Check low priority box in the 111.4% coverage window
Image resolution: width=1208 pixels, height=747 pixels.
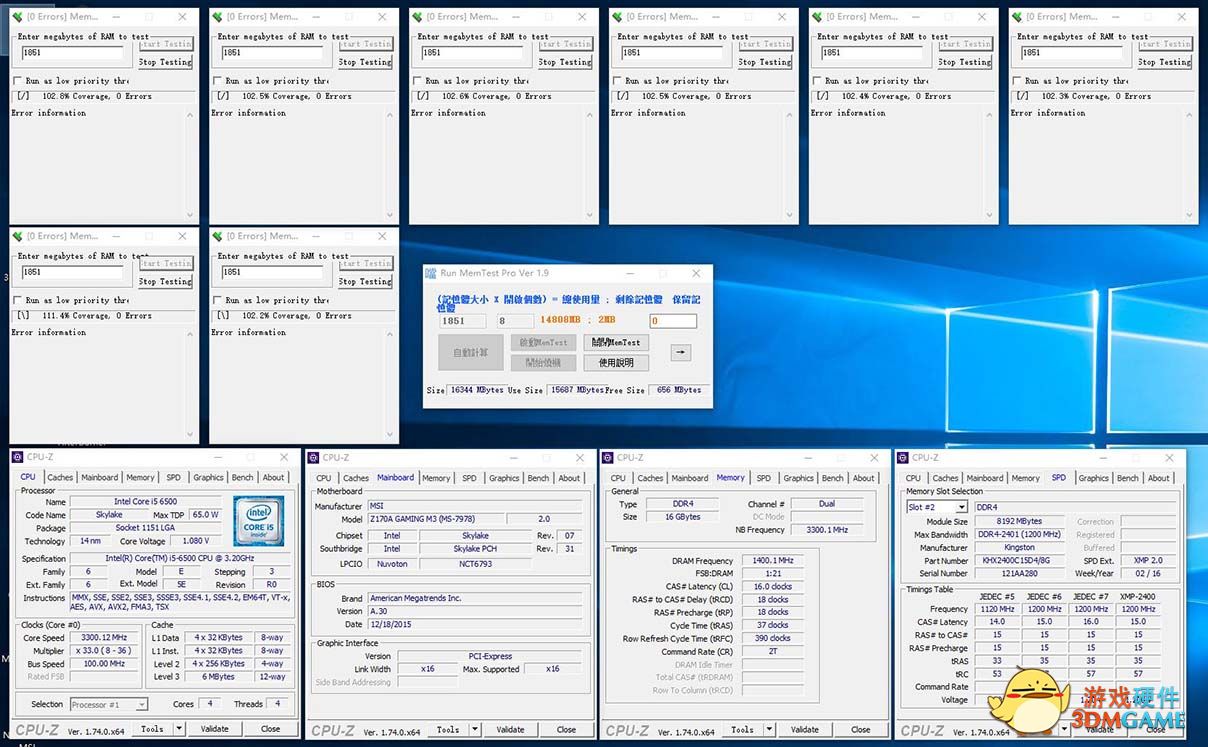pyautogui.click(x=18, y=300)
